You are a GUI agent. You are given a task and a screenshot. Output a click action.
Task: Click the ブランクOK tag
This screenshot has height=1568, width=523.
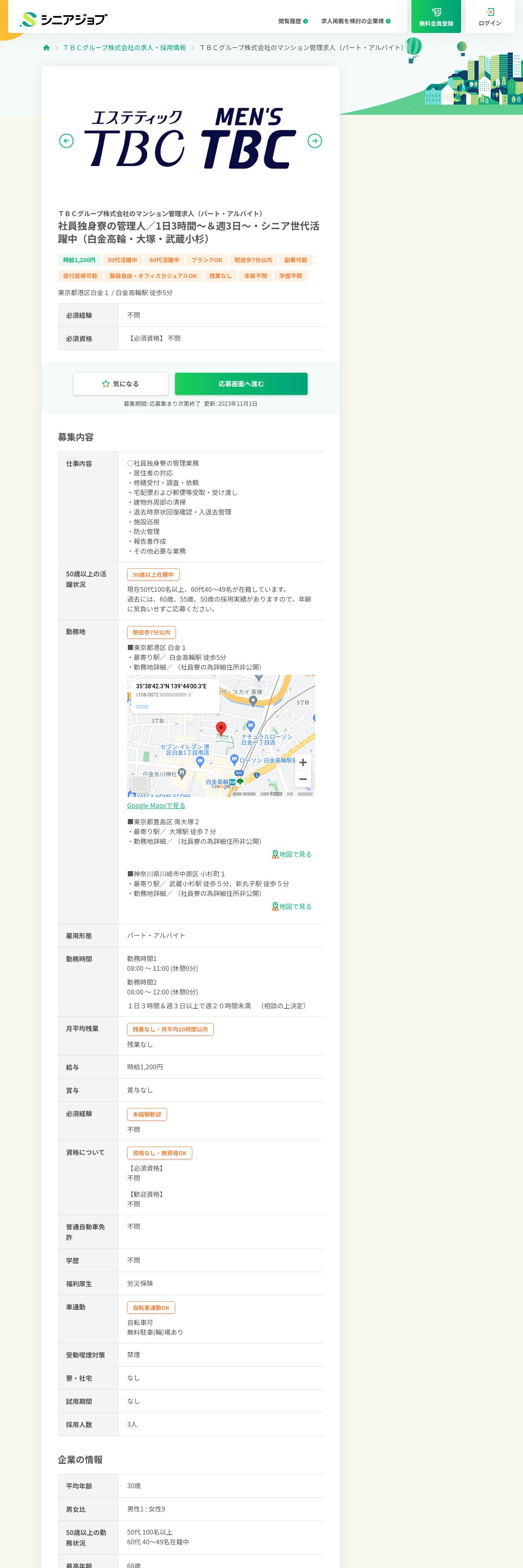(207, 260)
